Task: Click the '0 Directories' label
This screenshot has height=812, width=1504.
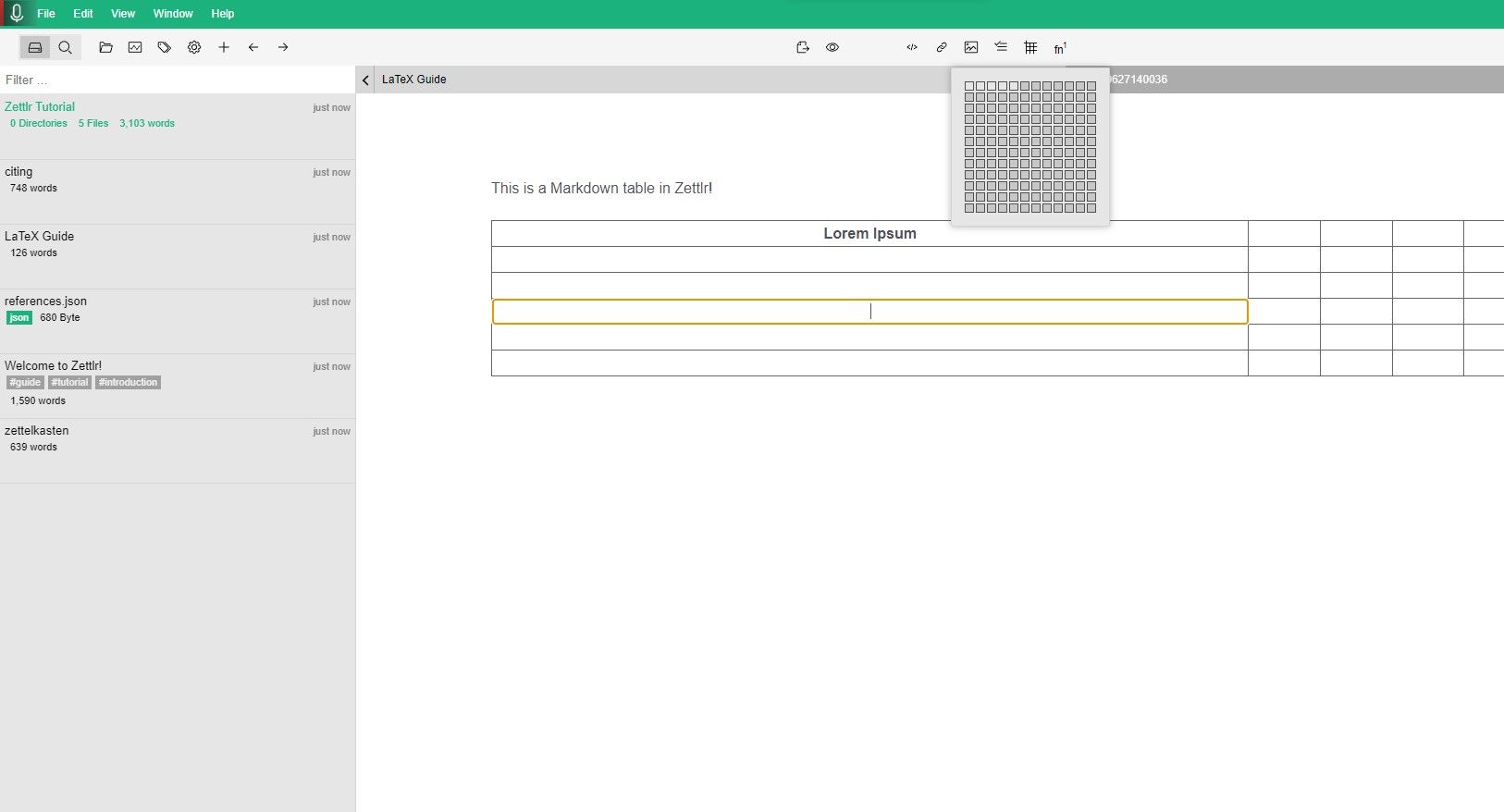Action: click(39, 123)
